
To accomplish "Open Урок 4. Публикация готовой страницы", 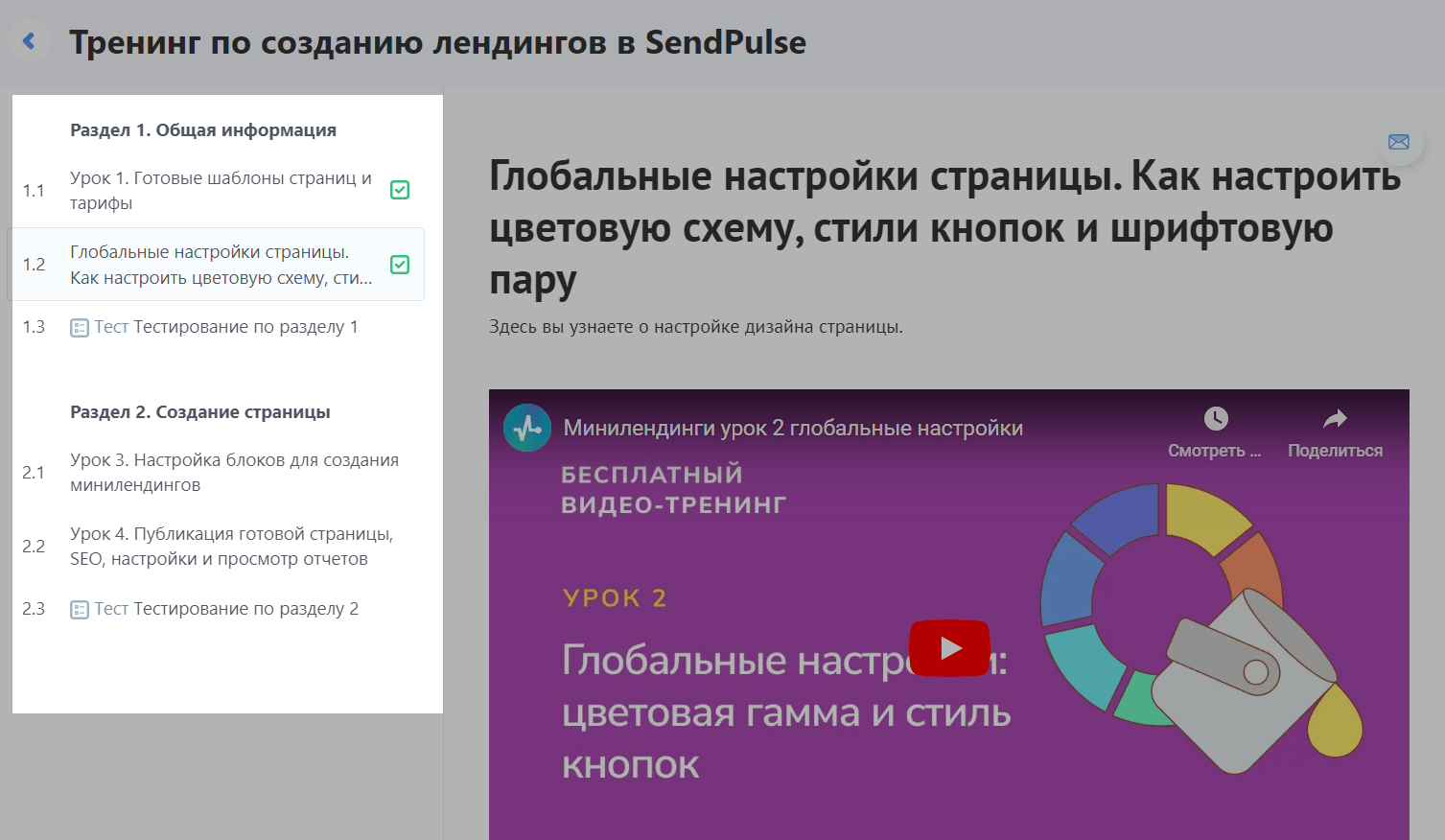I will [231, 546].
